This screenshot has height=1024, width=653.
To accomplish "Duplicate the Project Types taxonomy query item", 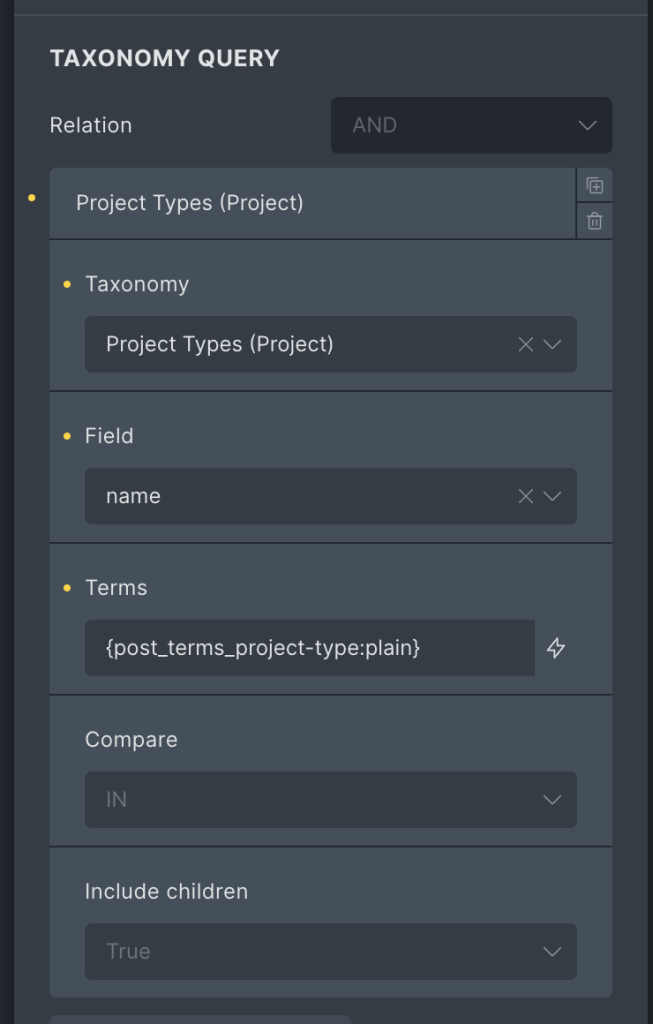I will pyautogui.click(x=594, y=185).
